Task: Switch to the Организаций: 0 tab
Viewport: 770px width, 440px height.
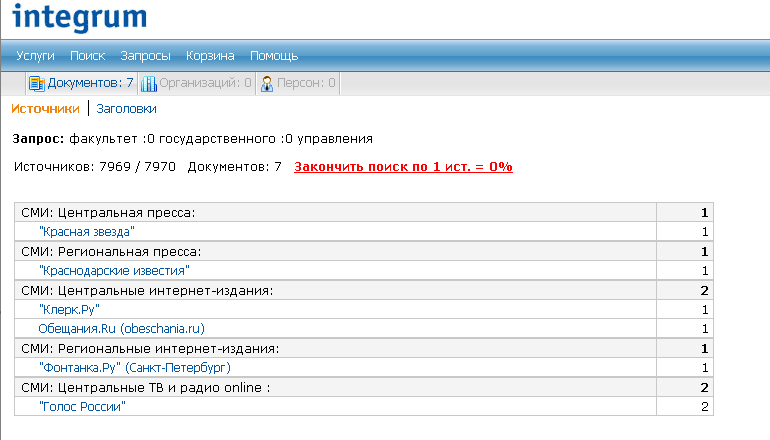Action: (196, 83)
